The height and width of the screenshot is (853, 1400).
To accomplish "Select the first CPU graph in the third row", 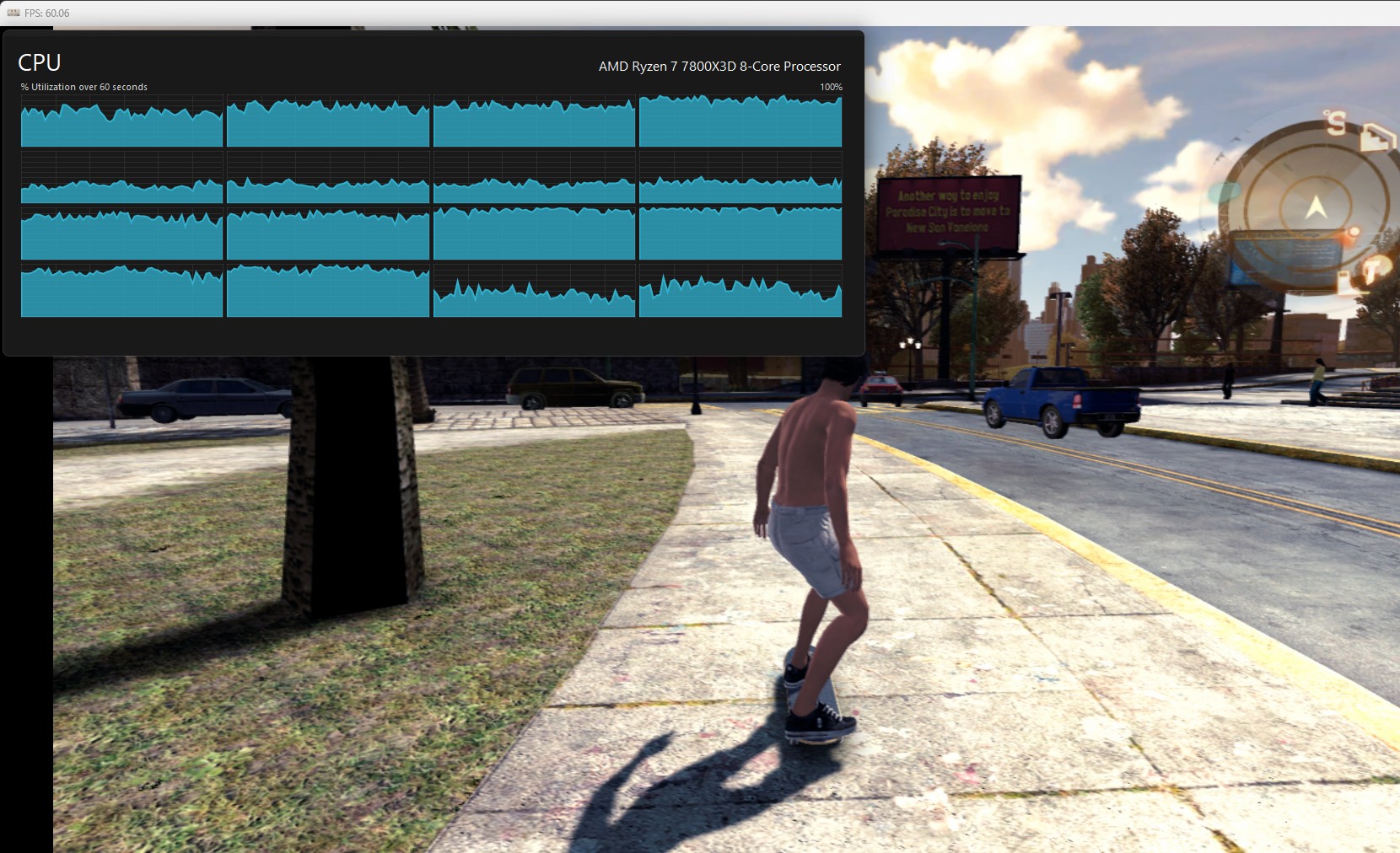I will 121,233.
